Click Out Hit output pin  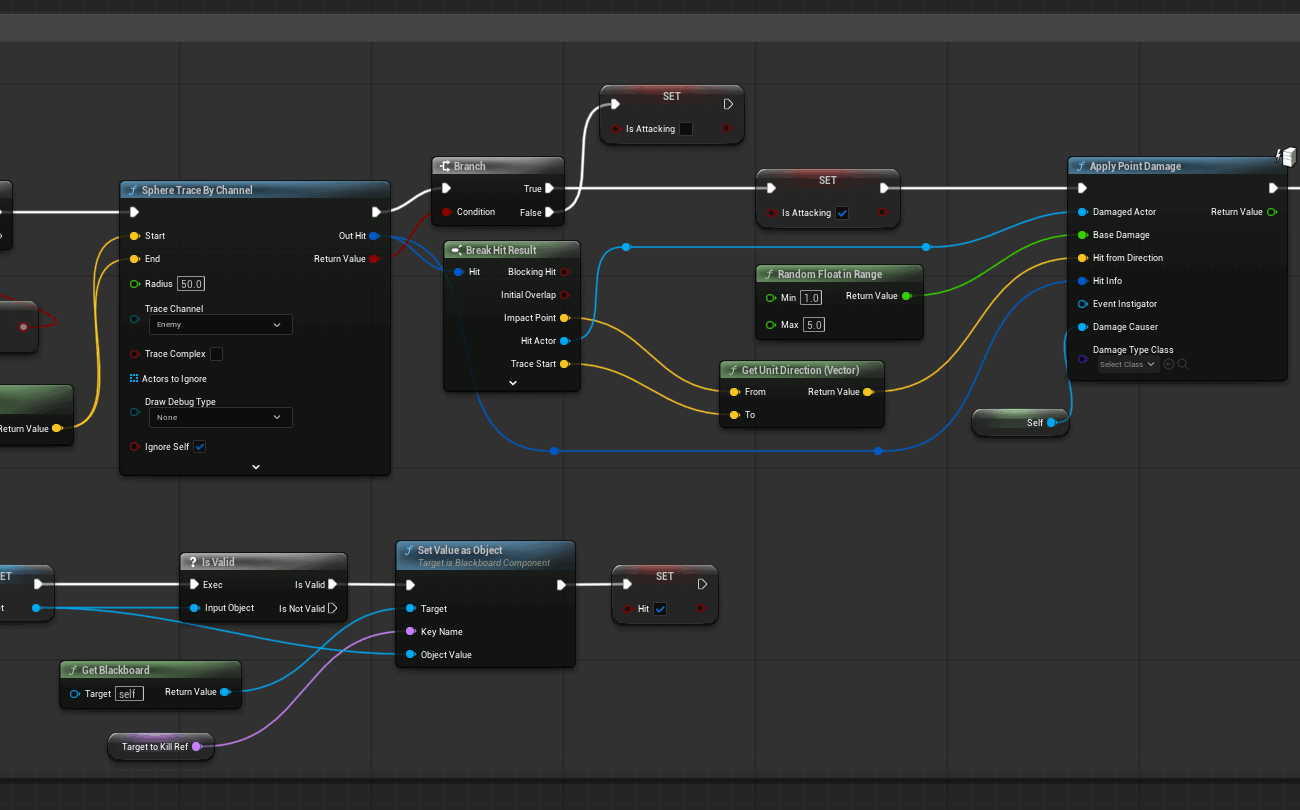[x=374, y=236]
